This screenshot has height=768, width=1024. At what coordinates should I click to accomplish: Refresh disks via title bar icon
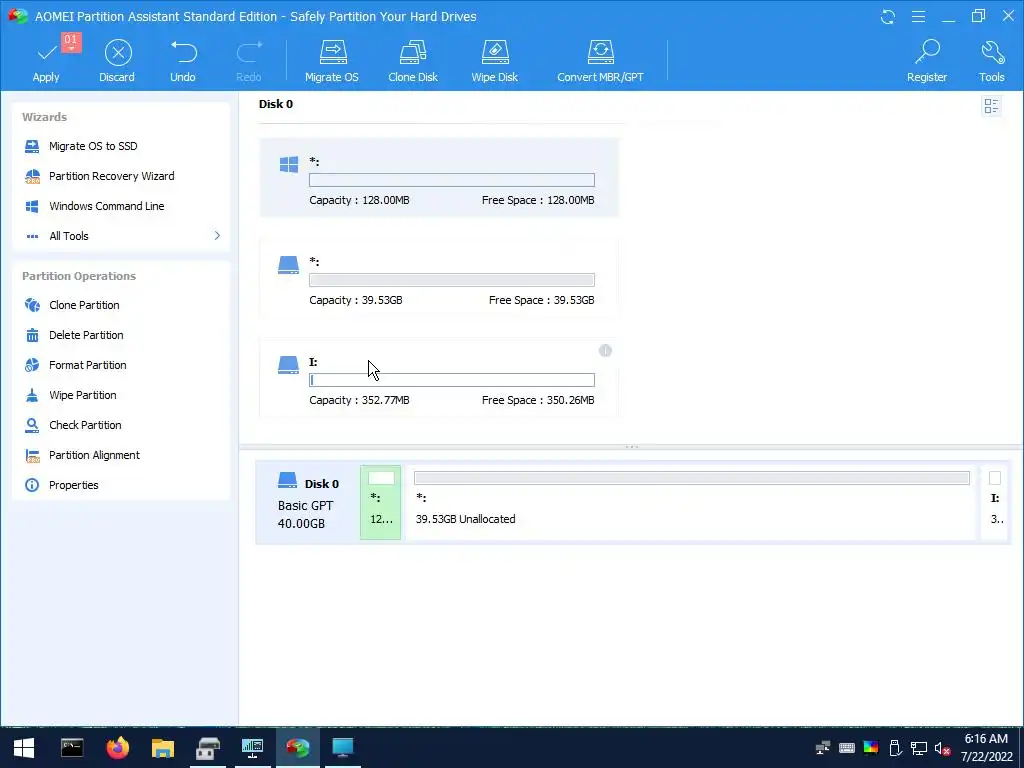888,16
